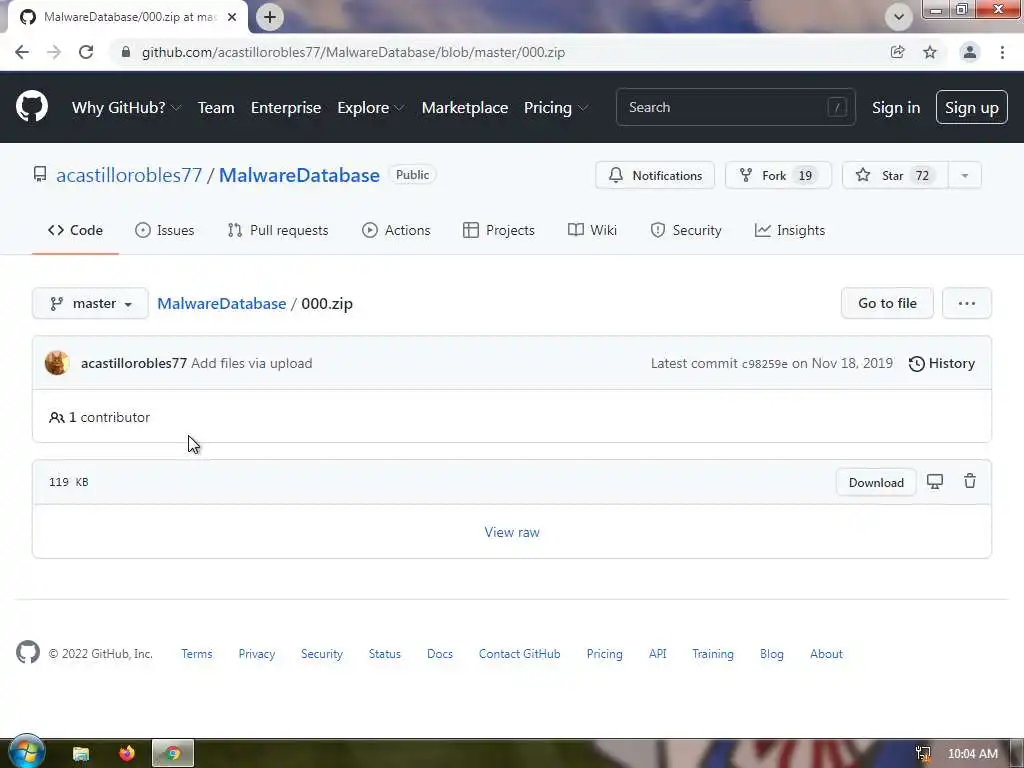Open acastillorobles77 owner link in title

pos(129,175)
